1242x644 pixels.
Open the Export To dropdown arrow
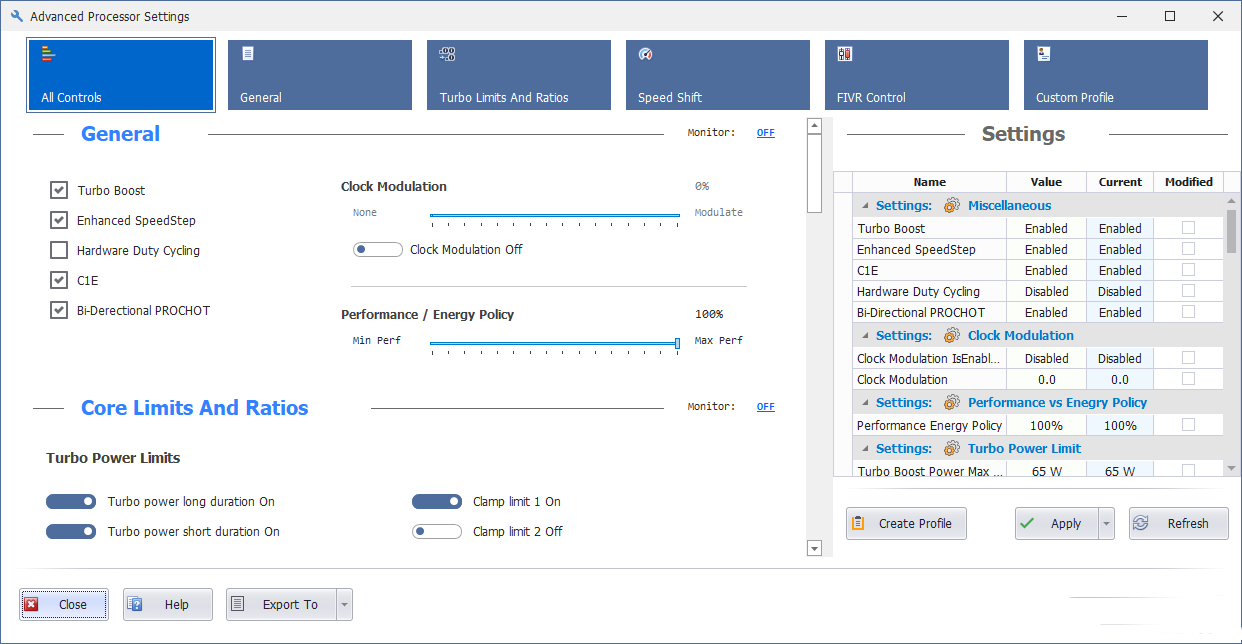pyautogui.click(x=344, y=603)
